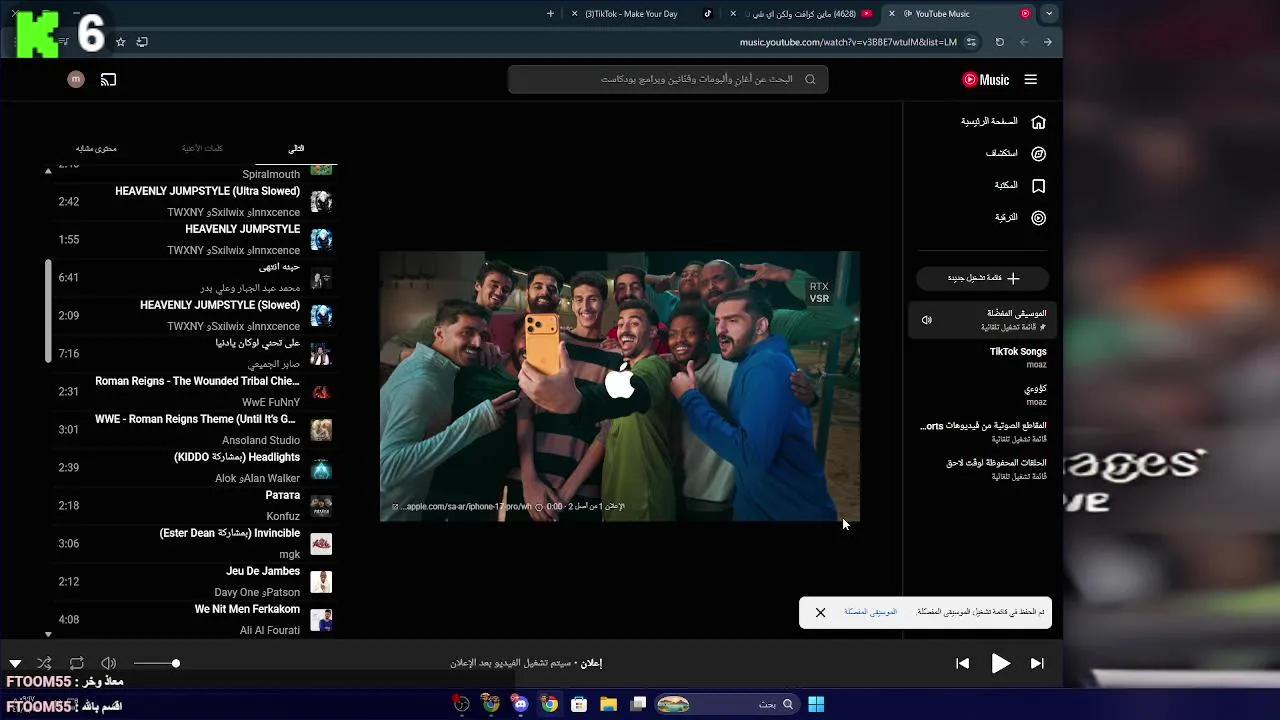Switch to the Related content tab
Viewport: 1280px width, 720px height.
[x=96, y=148]
